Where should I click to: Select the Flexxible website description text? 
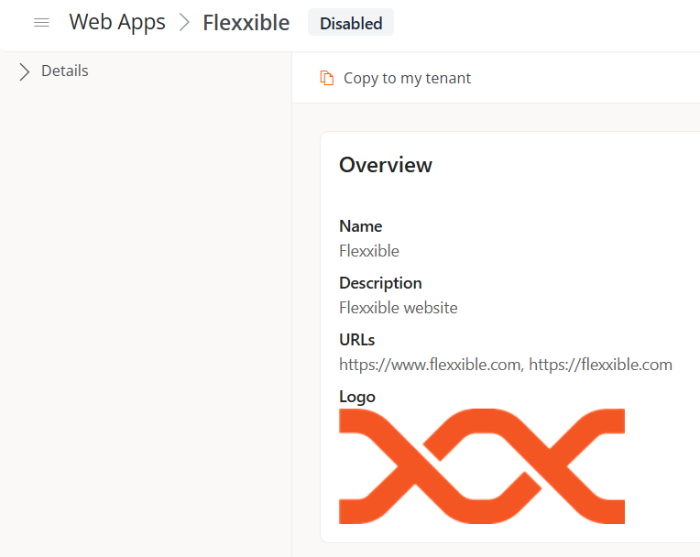[x=398, y=308]
